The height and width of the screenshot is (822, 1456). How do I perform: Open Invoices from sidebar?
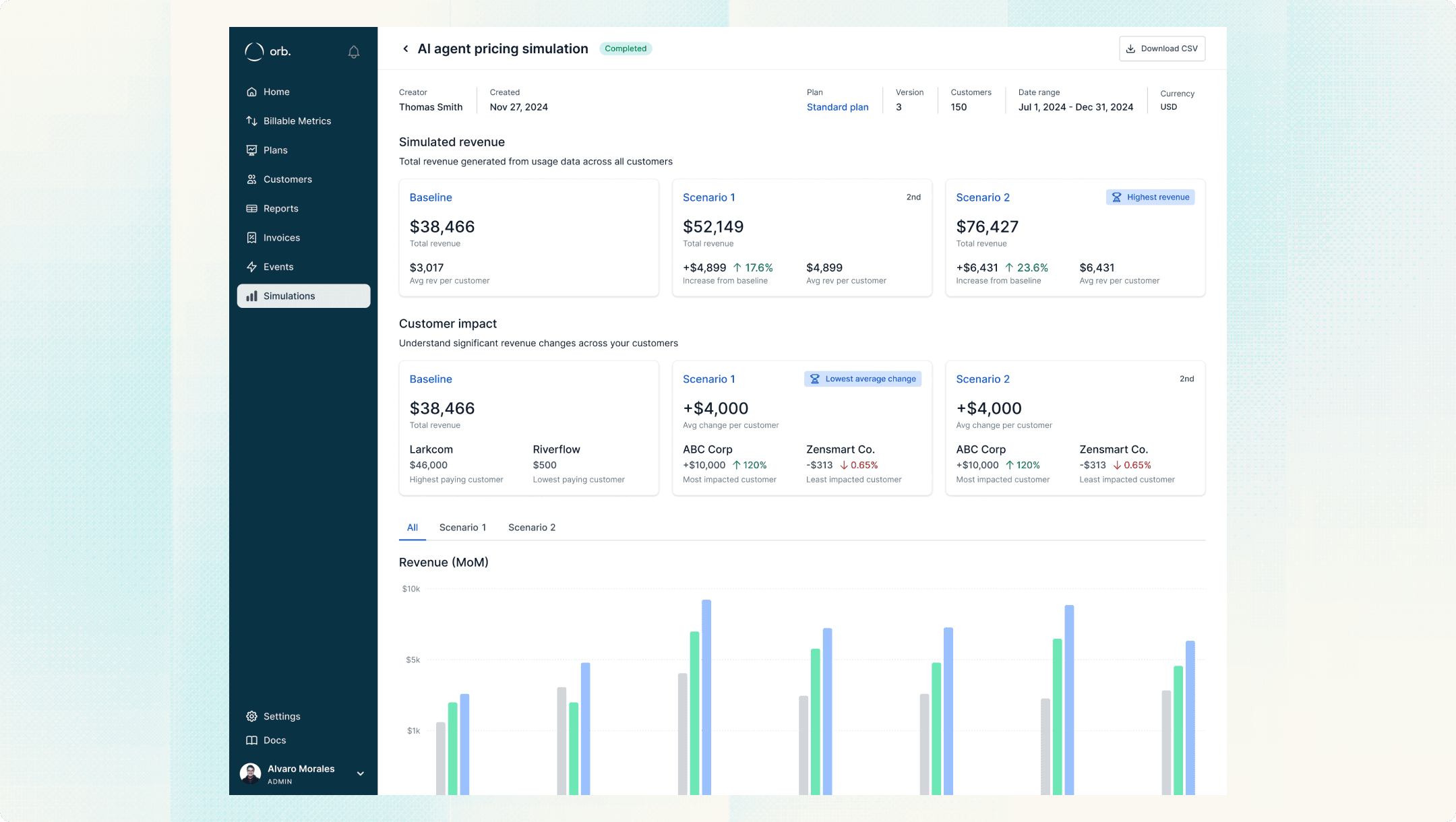(x=281, y=238)
